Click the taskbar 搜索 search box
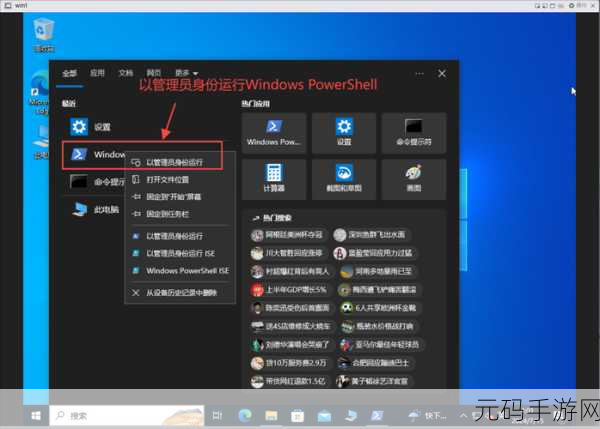Viewport: 600px width, 429px height. 127,416
